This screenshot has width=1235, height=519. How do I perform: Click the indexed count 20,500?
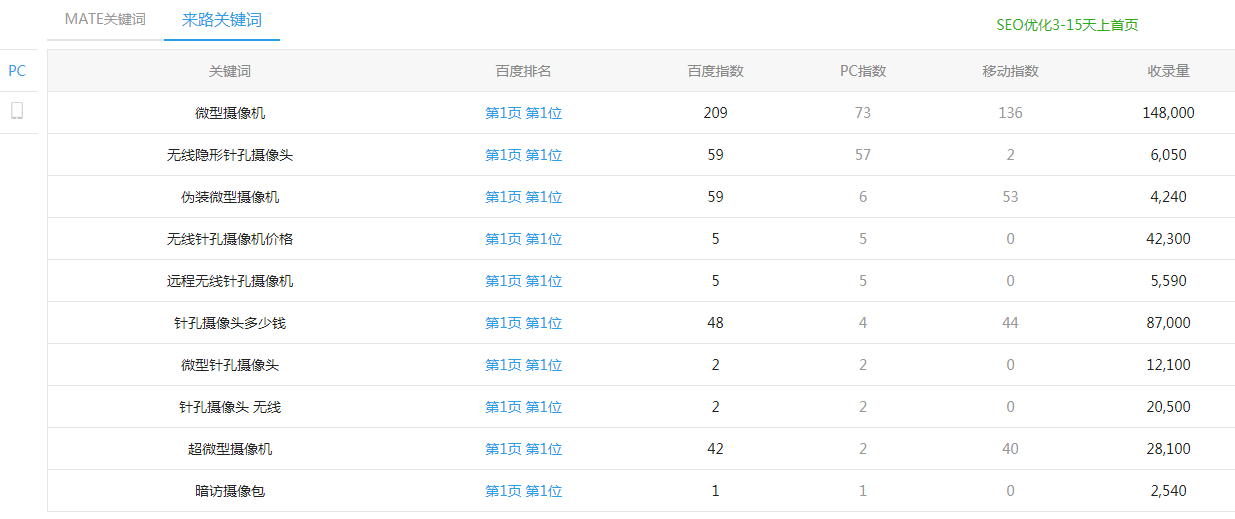point(1168,407)
